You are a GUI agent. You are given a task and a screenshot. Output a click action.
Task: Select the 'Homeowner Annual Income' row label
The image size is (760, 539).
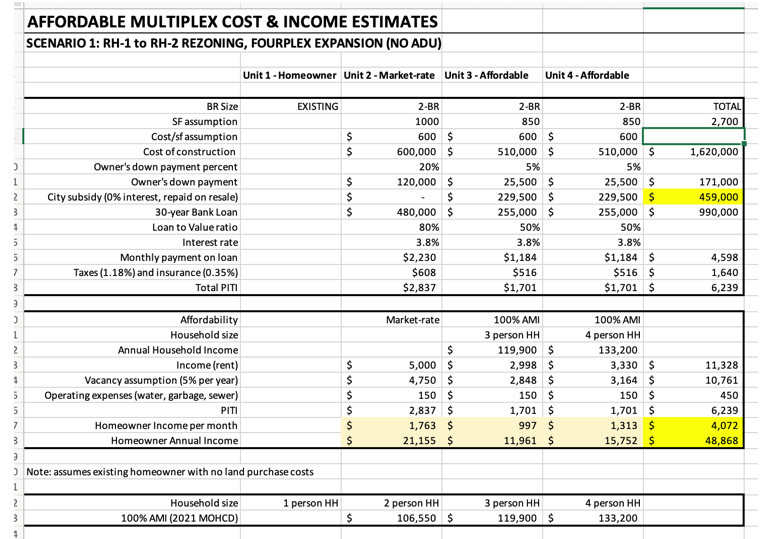coord(174,440)
